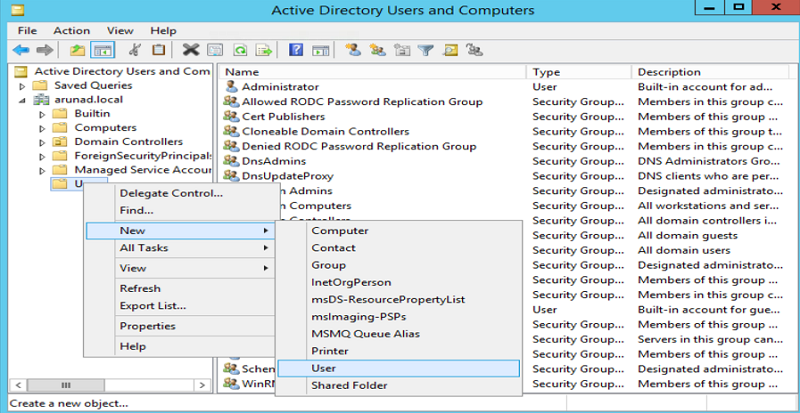800x413 pixels.
Task: Click the Export List toolbar icon
Action: pos(264,50)
